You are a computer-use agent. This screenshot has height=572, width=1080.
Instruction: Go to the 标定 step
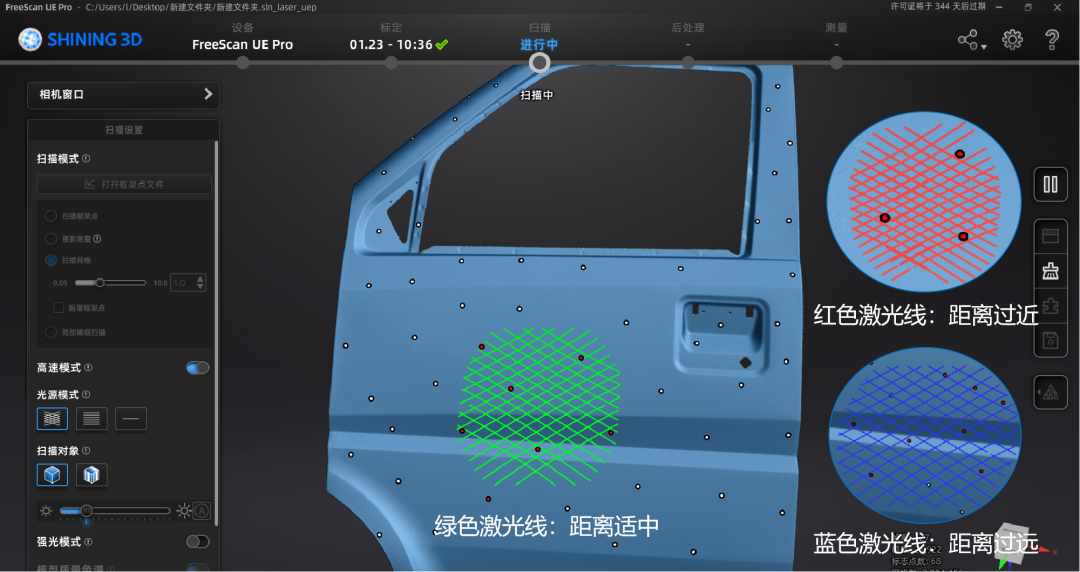pyautogui.click(x=391, y=28)
